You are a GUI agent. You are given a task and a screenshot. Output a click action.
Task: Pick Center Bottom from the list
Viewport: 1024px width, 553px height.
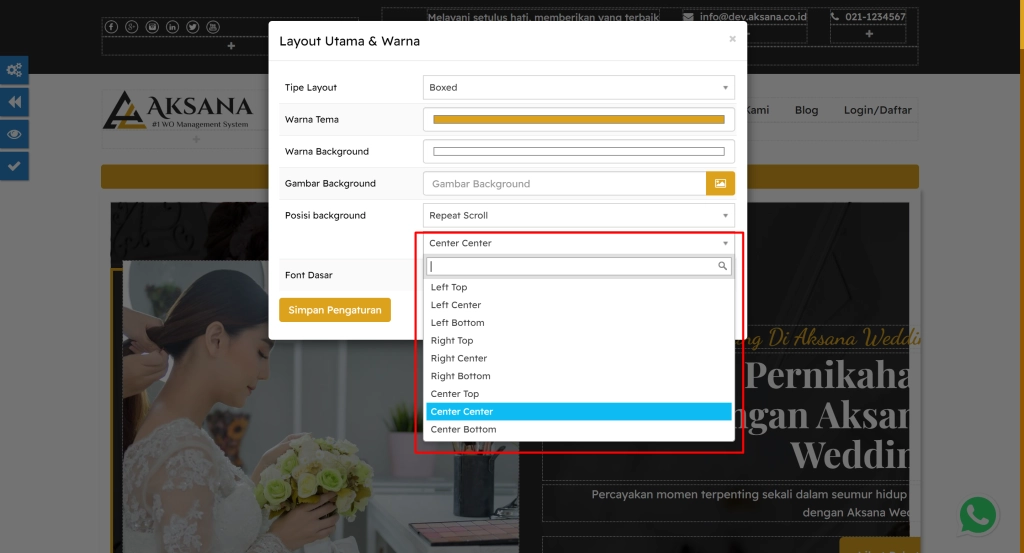463,430
